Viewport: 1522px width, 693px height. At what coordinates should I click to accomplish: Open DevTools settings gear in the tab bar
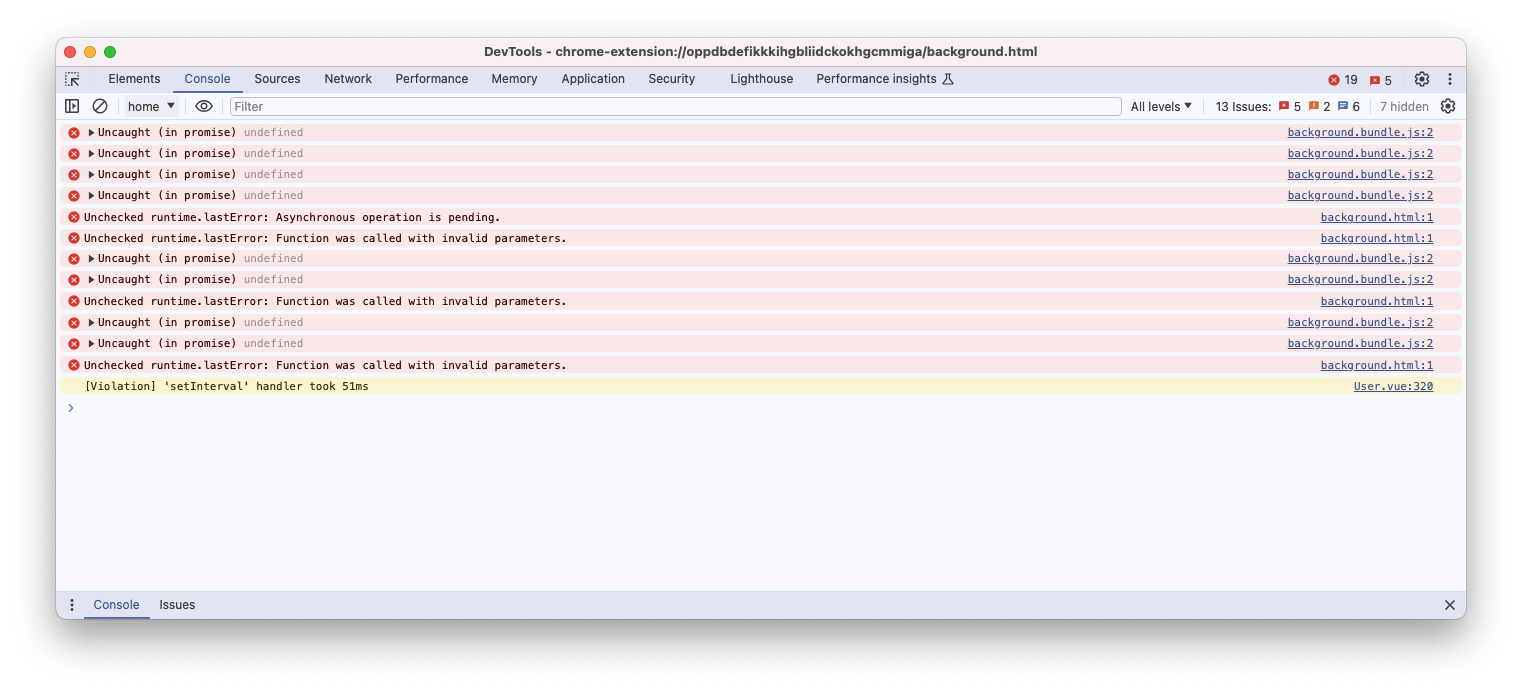[1421, 79]
